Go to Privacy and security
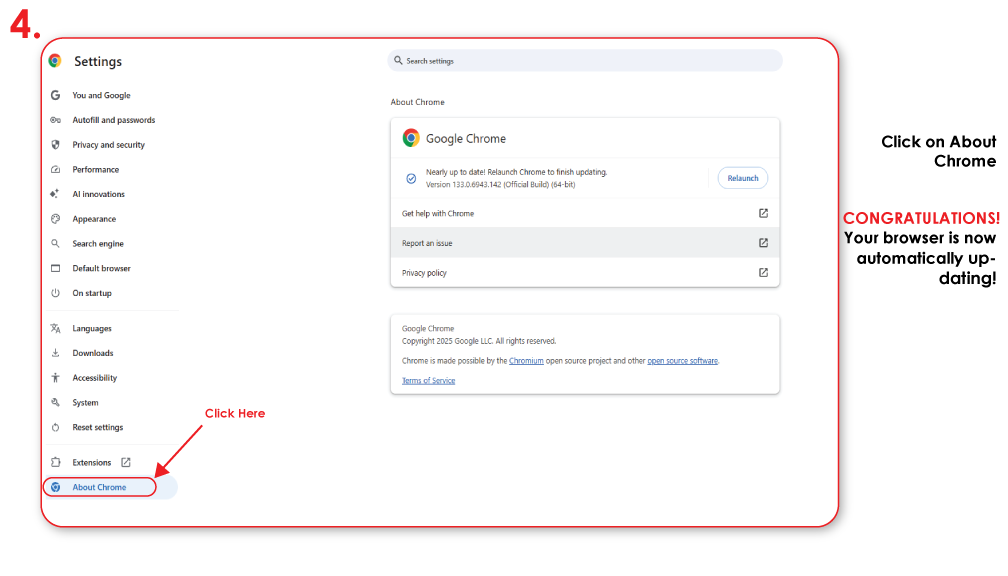 click(109, 145)
